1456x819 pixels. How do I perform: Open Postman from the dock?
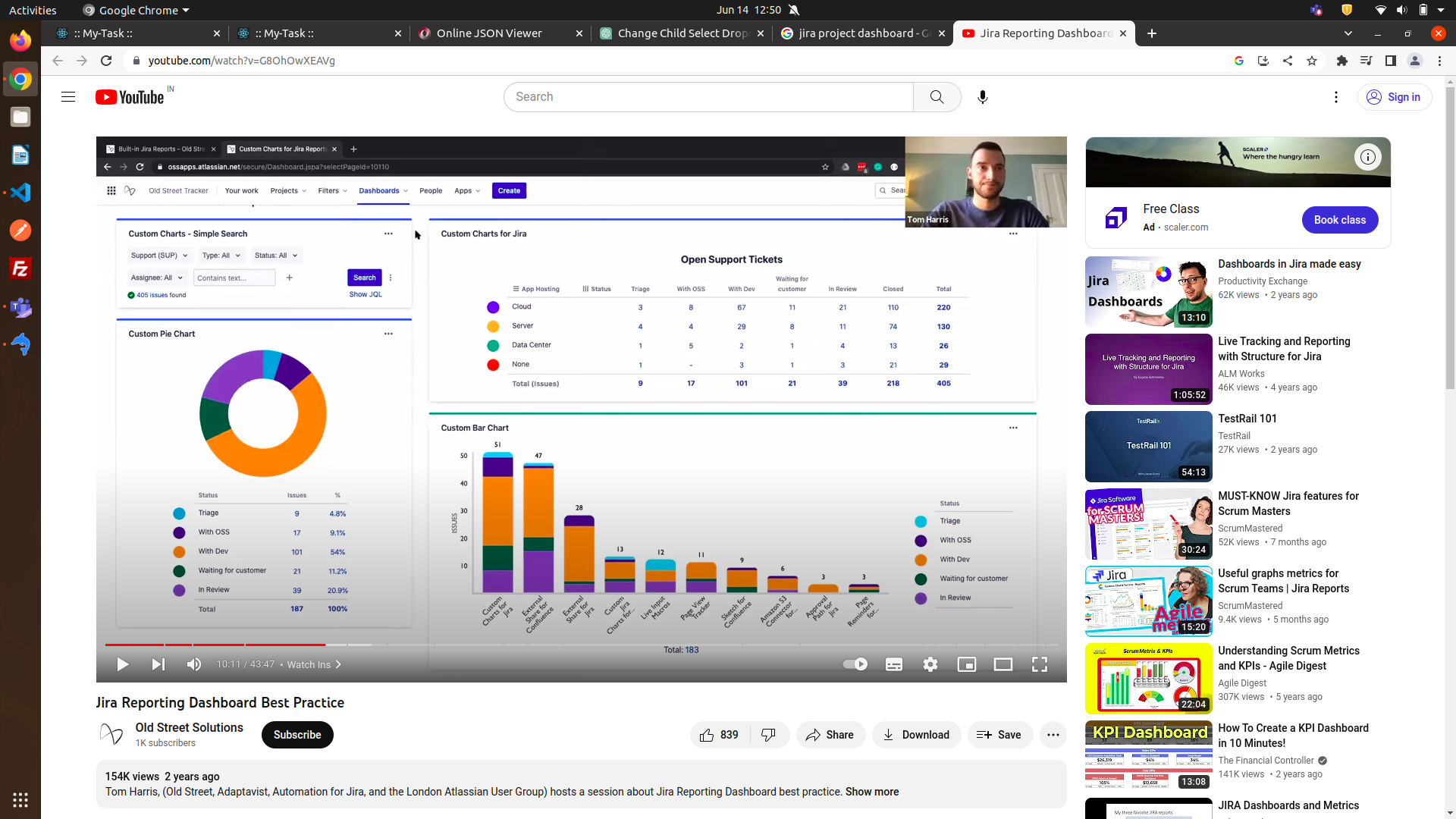pos(20,231)
